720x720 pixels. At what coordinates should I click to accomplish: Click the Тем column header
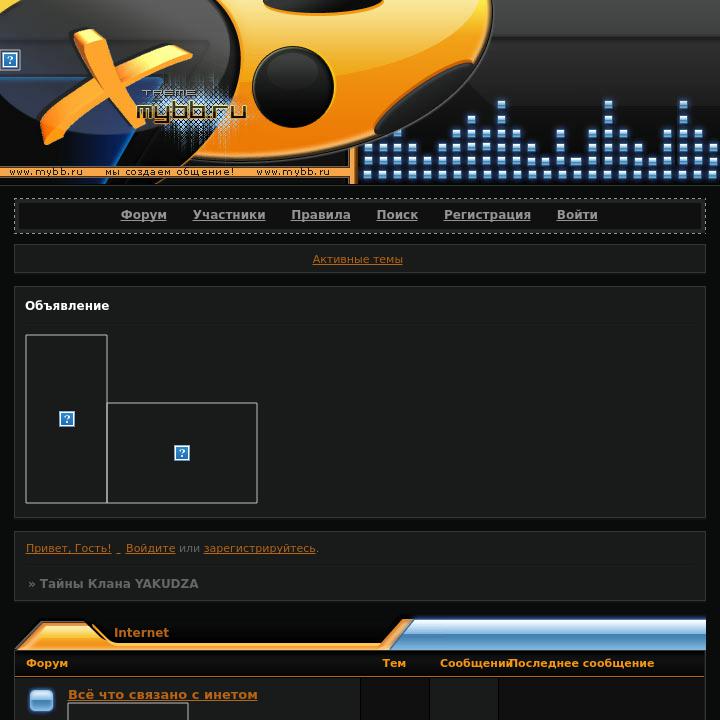coord(394,663)
